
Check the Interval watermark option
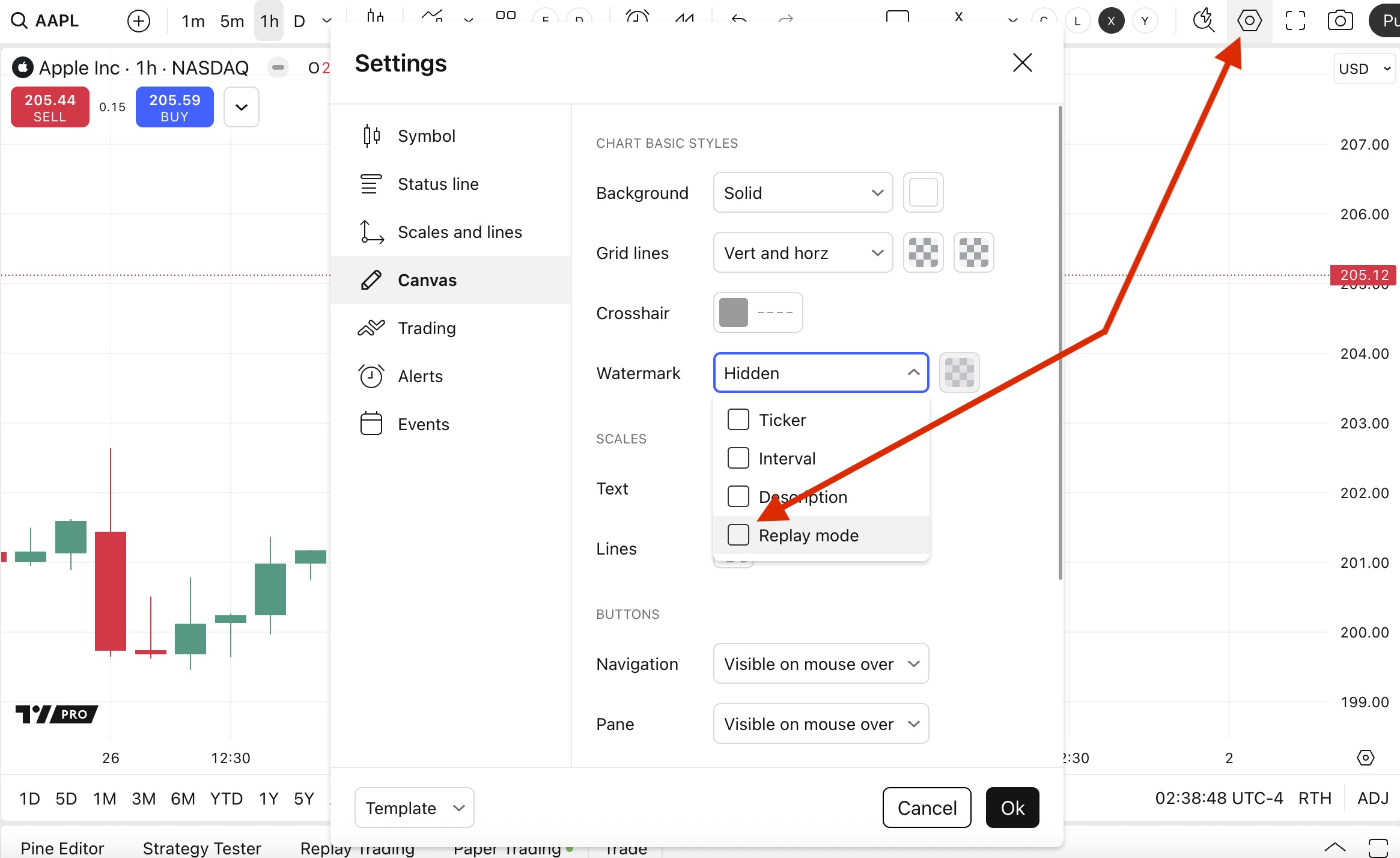coord(738,458)
